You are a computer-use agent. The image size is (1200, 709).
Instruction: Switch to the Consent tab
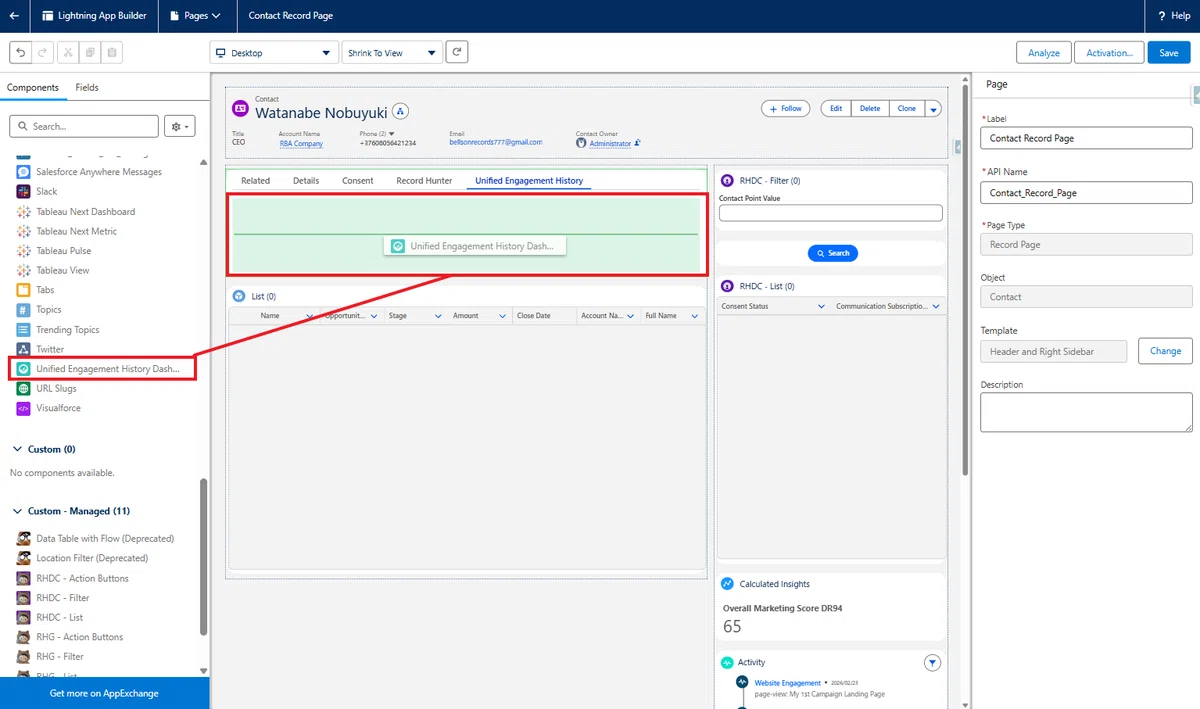[358, 181]
